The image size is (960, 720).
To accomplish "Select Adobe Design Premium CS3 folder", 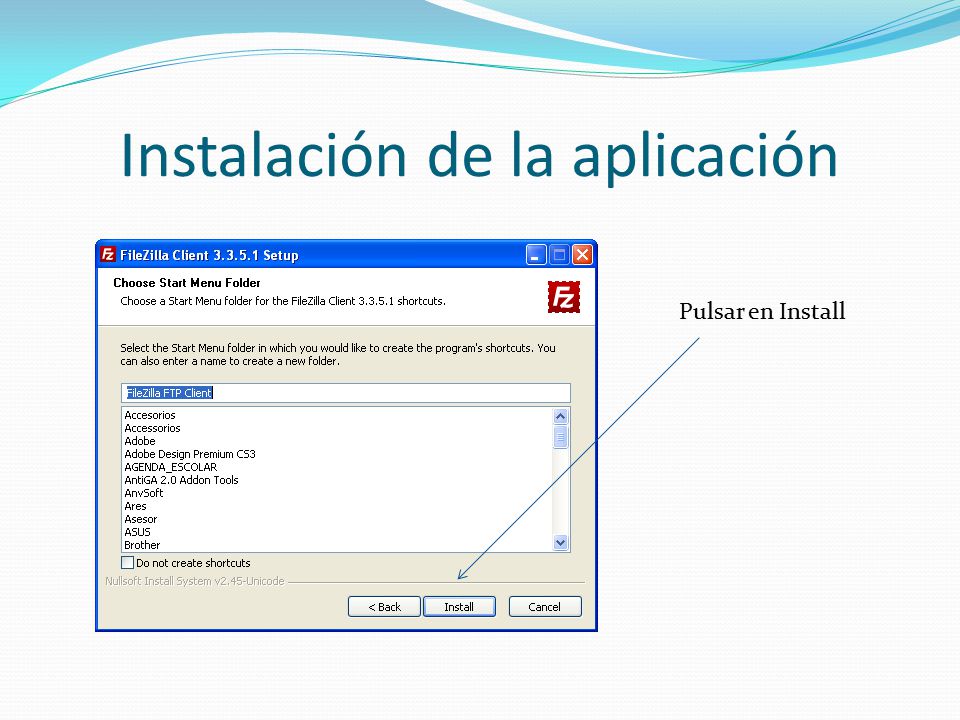I will click(x=190, y=454).
